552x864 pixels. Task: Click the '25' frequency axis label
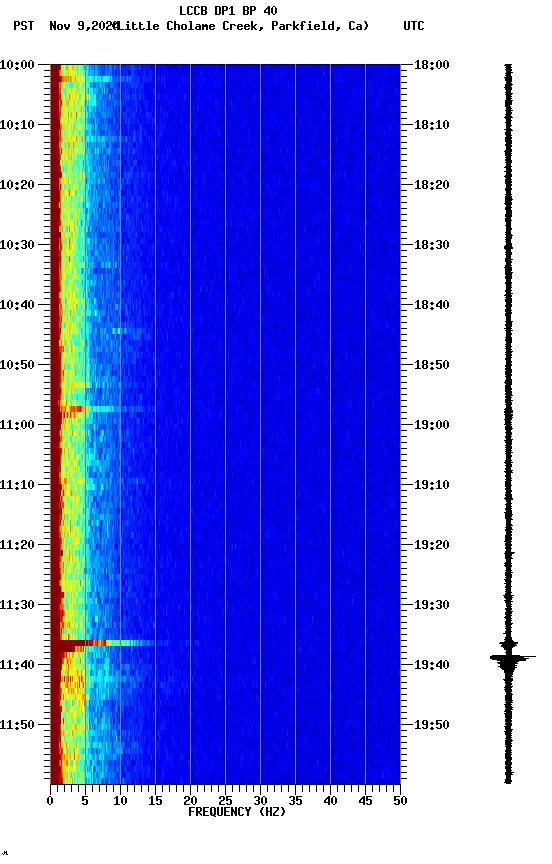(x=225, y=801)
